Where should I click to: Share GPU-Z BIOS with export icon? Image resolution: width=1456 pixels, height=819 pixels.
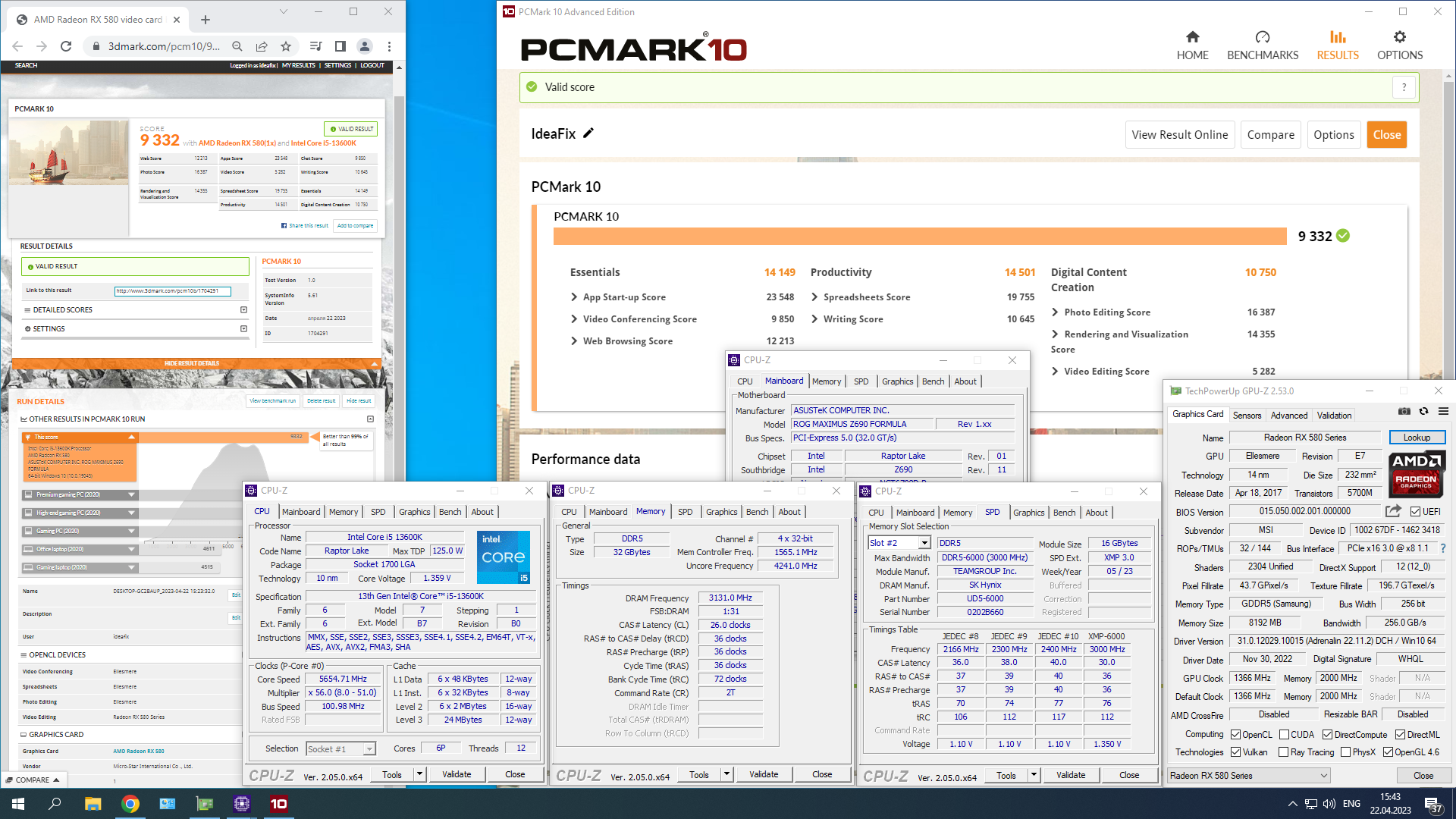coord(1393,511)
